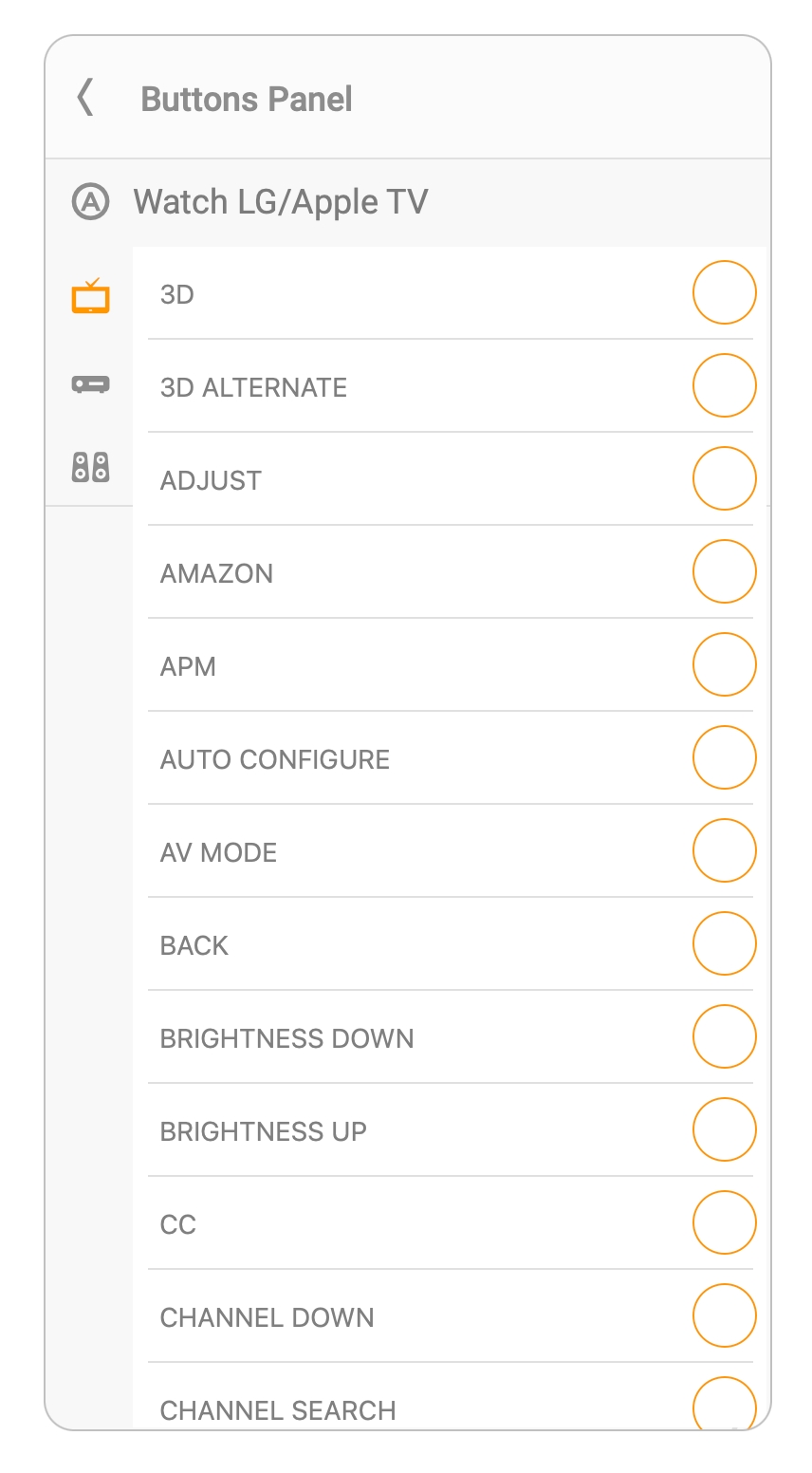This screenshot has height=1473, width=812.
Task: Select the AMAZON radio circle
Action: [x=724, y=571]
